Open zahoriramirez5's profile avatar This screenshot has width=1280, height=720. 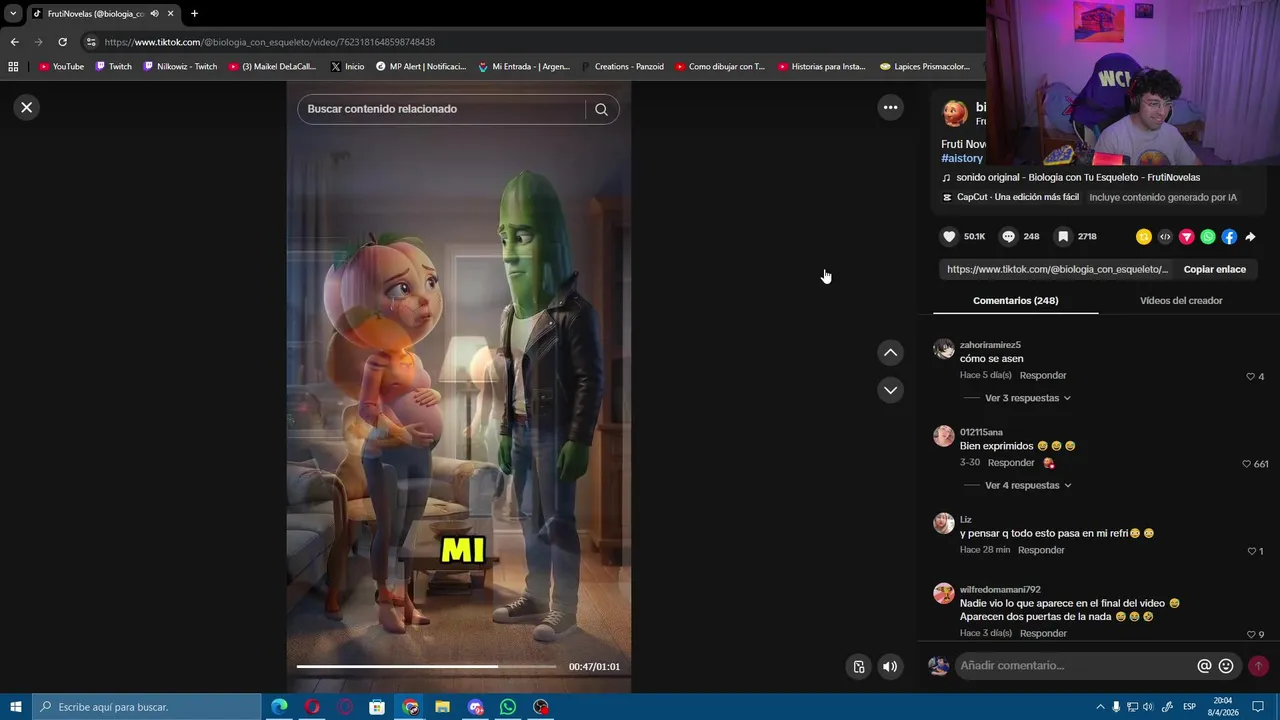[x=943, y=349]
